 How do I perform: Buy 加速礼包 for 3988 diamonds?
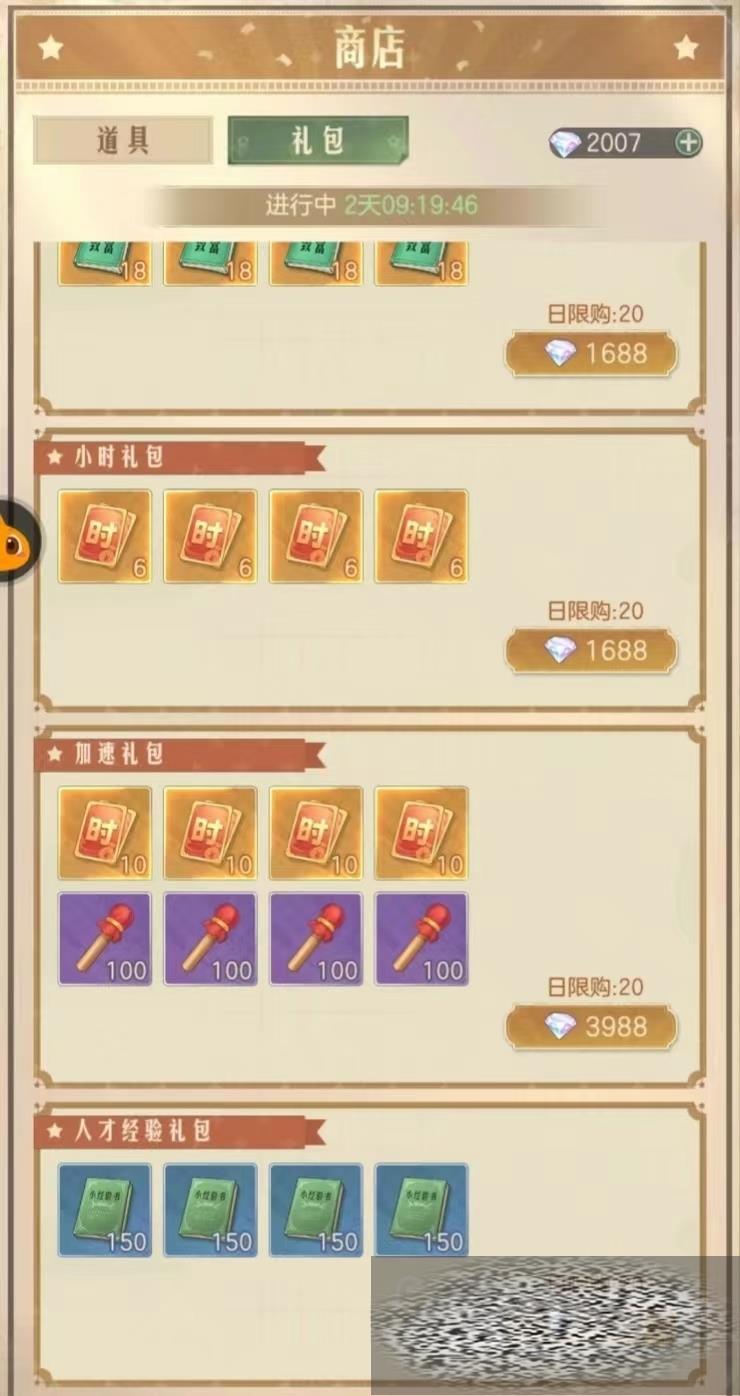[x=591, y=1027]
